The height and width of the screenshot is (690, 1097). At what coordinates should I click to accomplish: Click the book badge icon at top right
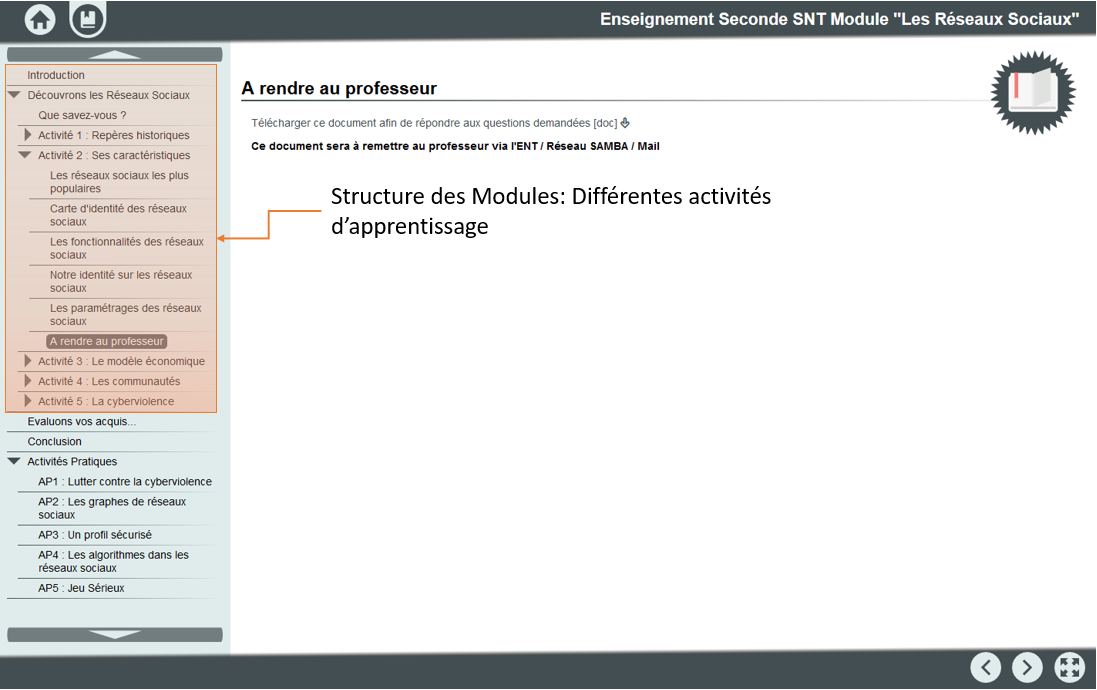point(1033,92)
